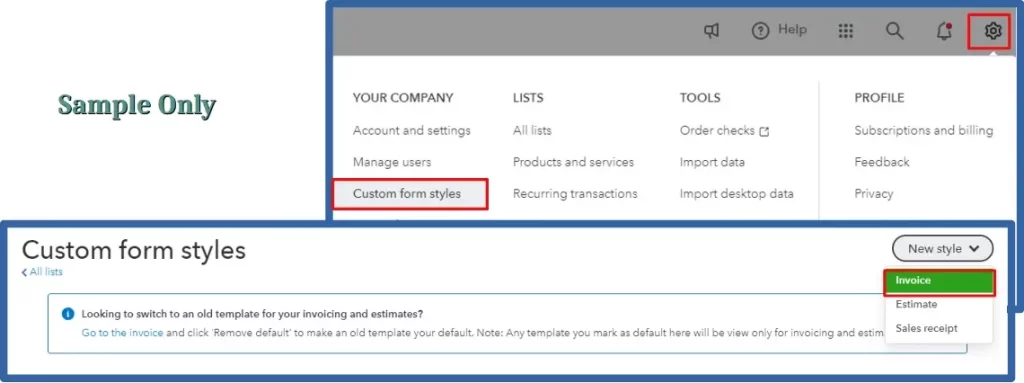Screen dimensions: 1024x383
Task: Click the external link icon beside Order checks
Action: pyautogui.click(x=764, y=131)
